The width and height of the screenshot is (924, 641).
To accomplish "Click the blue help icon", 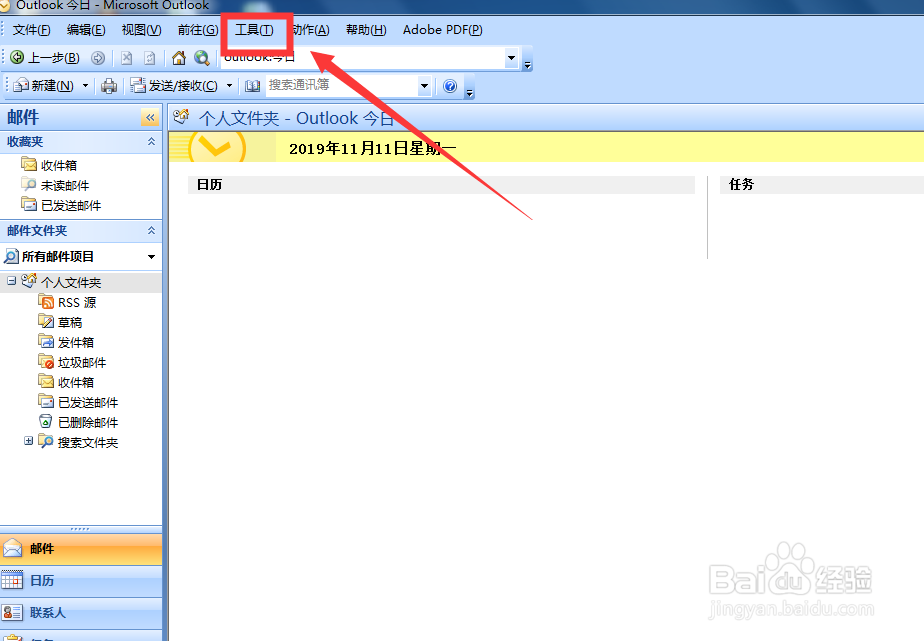I will [x=450, y=86].
